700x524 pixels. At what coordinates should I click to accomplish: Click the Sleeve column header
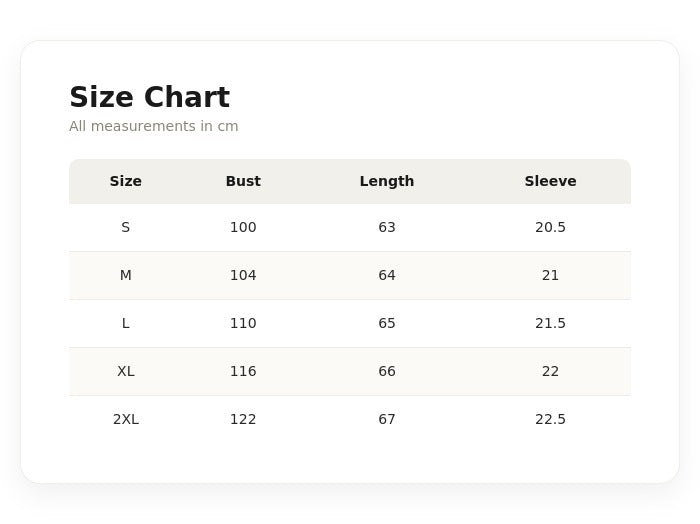[550, 181]
